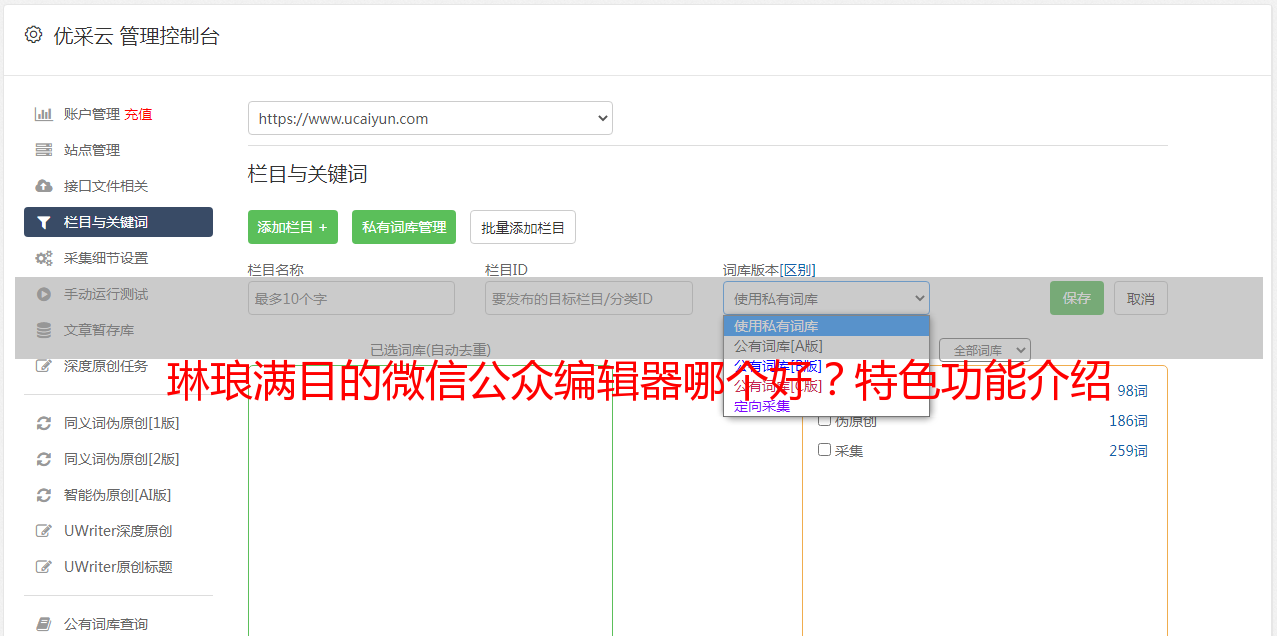Open 智能伪原创[AI版] tool
The height and width of the screenshot is (636, 1277).
118,495
